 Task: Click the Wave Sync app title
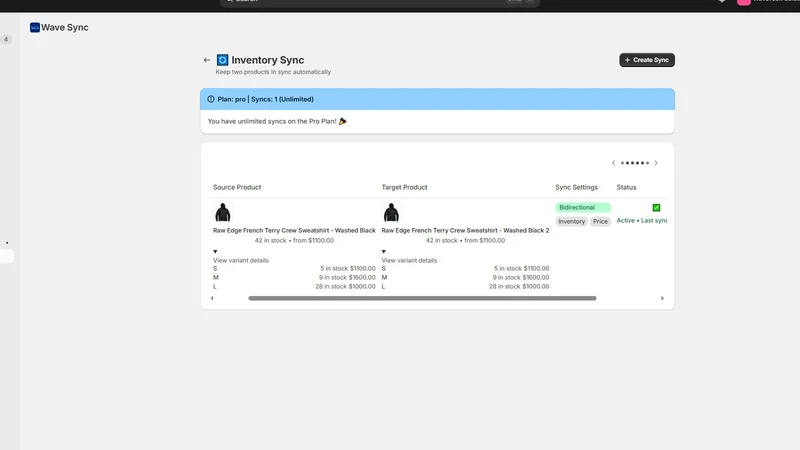click(x=65, y=28)
